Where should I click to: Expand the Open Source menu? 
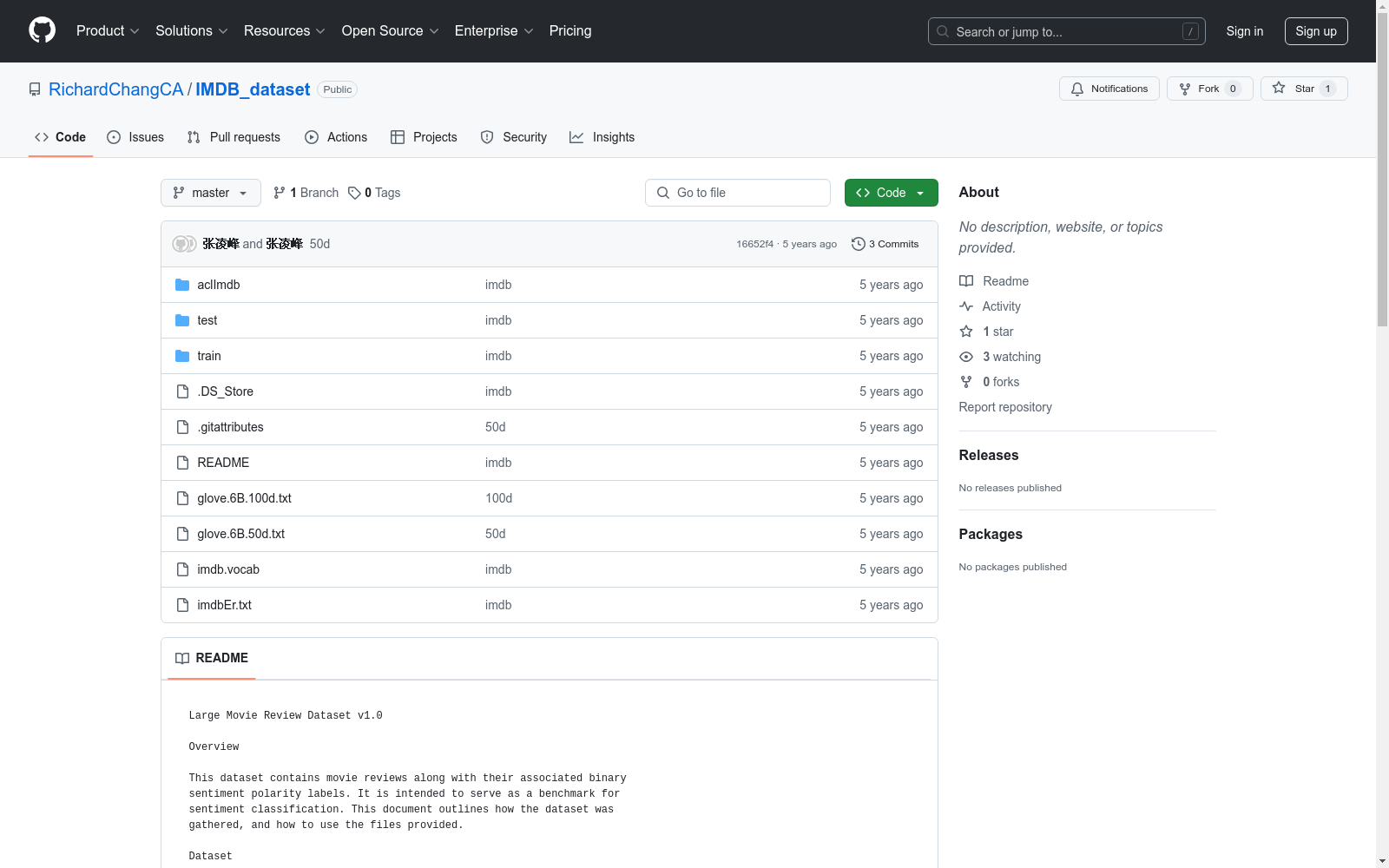point(390,31)
